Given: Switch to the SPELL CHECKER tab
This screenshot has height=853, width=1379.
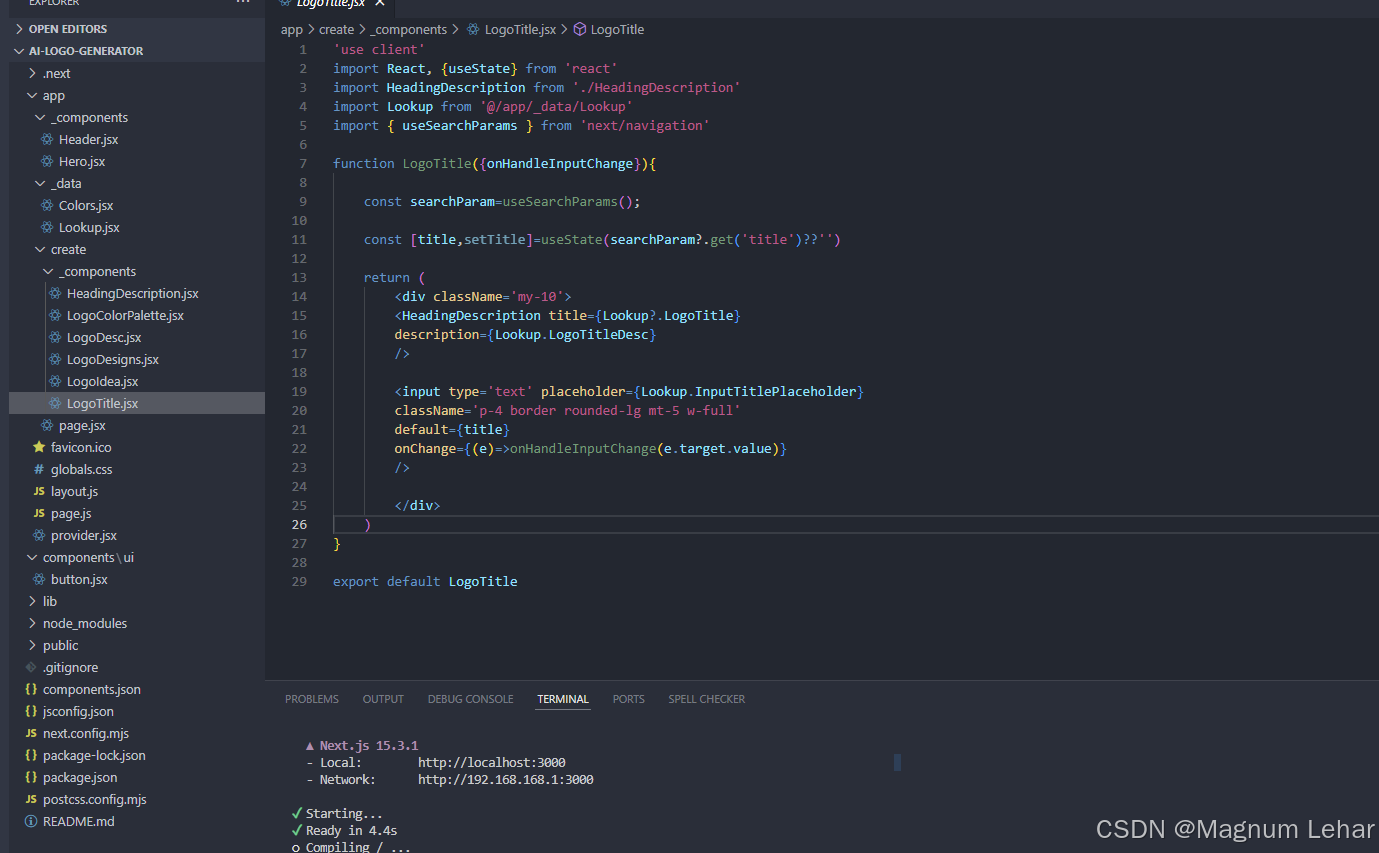Looking at the screenshot, I should pyautogui.click(x=707, y=699).
